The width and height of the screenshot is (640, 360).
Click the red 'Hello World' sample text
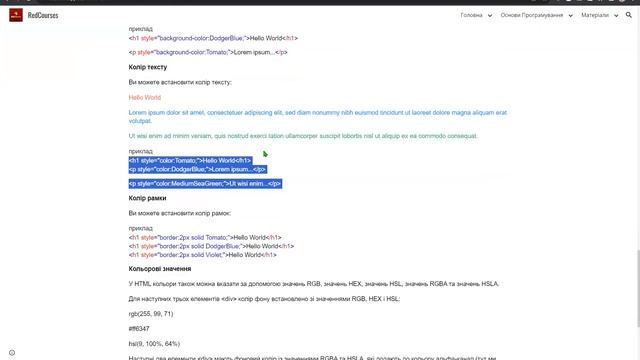145,98
